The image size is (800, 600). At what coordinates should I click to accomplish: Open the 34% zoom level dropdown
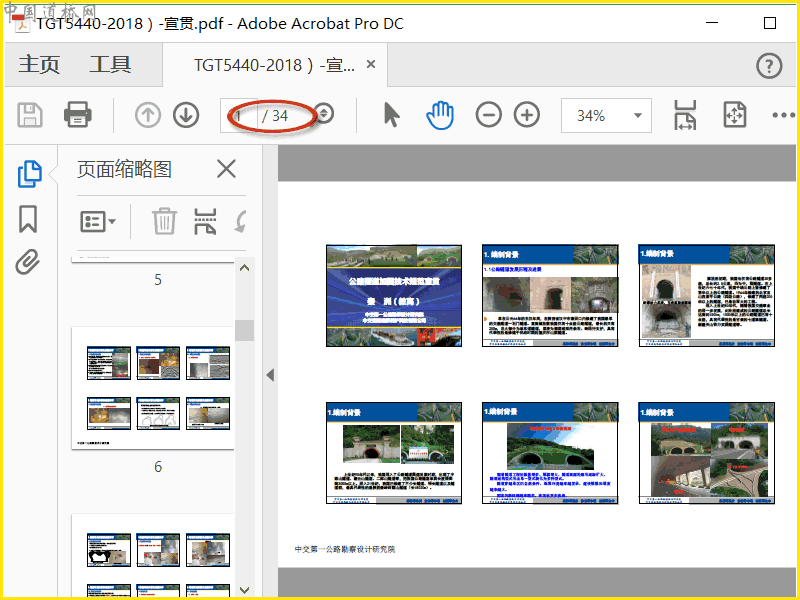606,115
